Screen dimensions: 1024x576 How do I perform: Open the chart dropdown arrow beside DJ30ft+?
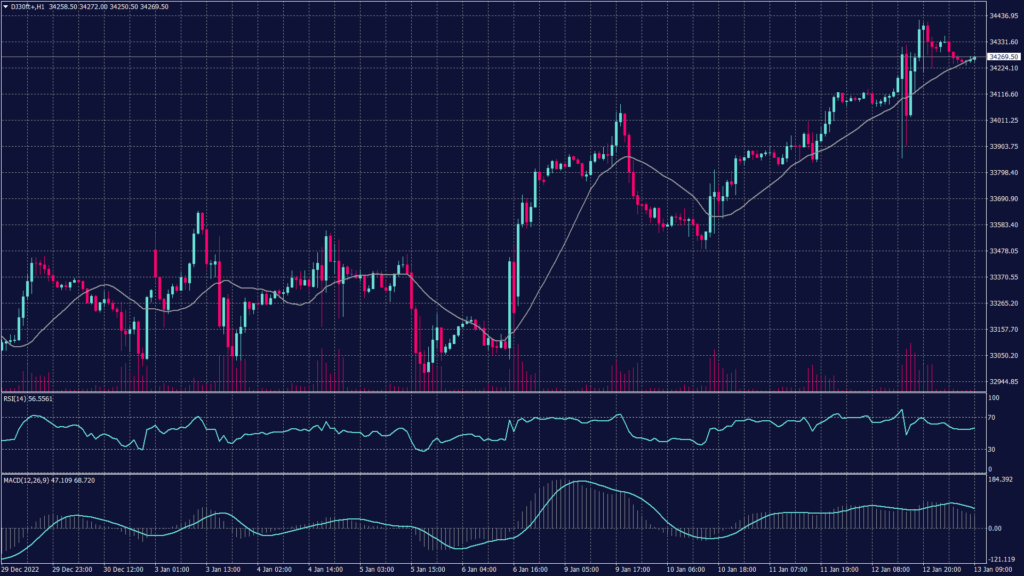[6, 7]
